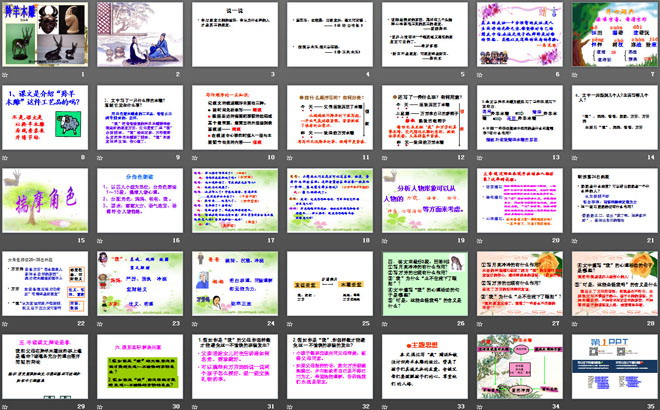Click the animation star under slide 6
Viewport: 660px width, 410px height.
[480, 75]
